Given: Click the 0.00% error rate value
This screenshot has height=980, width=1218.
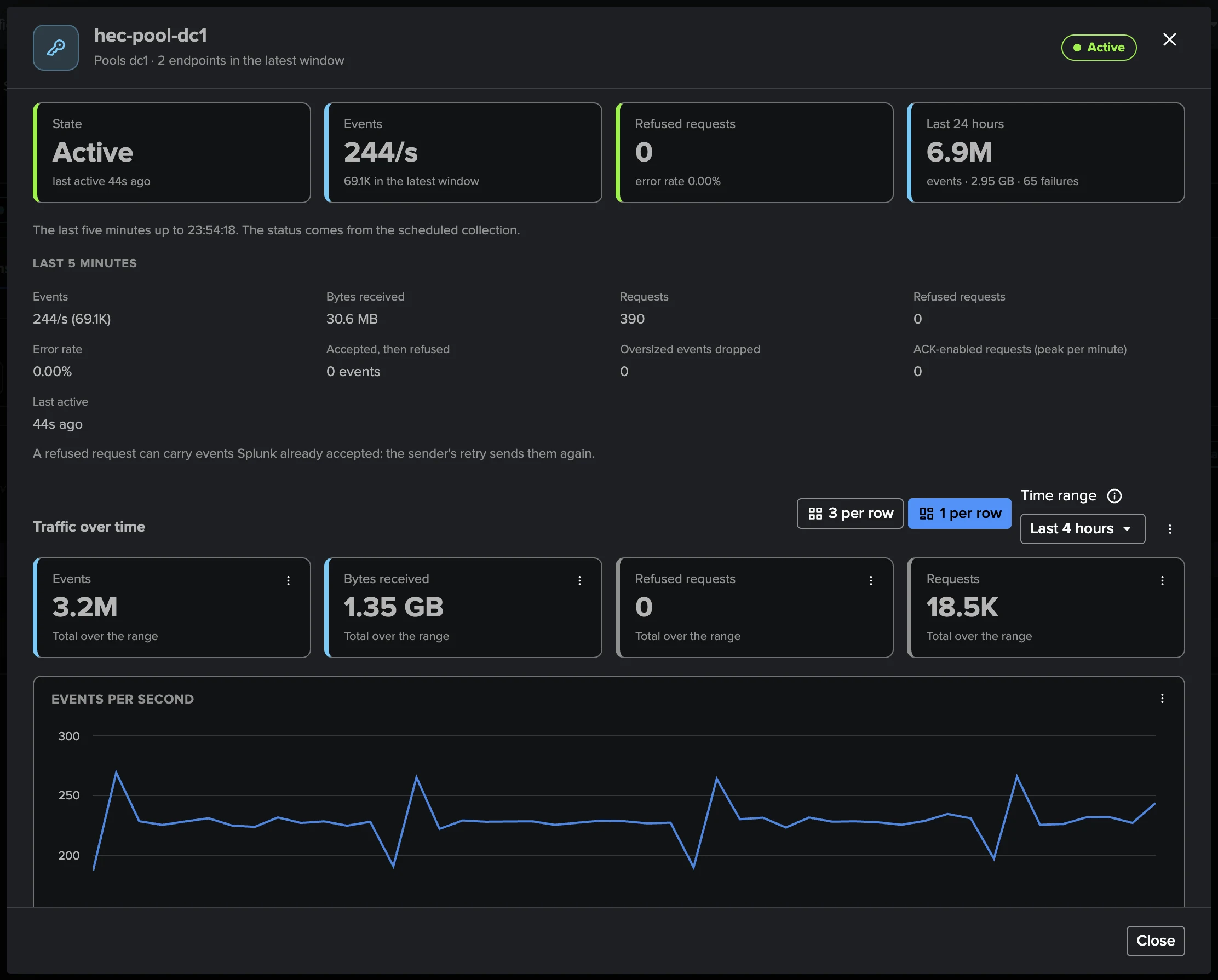Looking at the screenshot, I should (52, 371).
